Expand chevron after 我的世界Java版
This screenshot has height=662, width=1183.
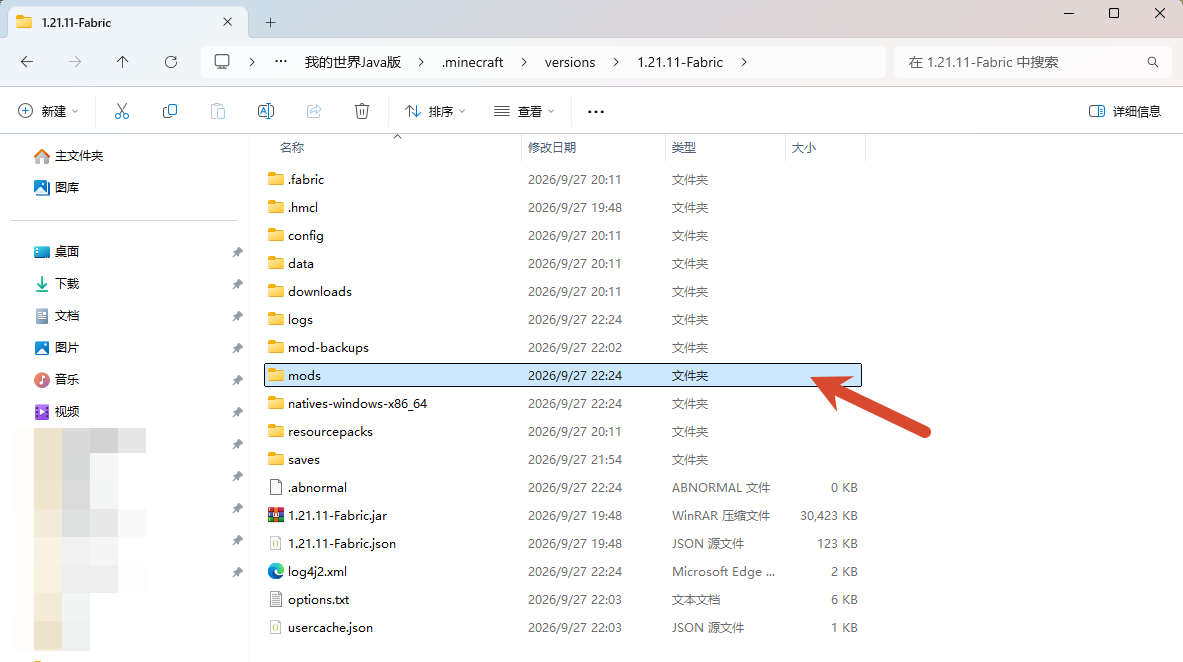[x=421, y=62]
